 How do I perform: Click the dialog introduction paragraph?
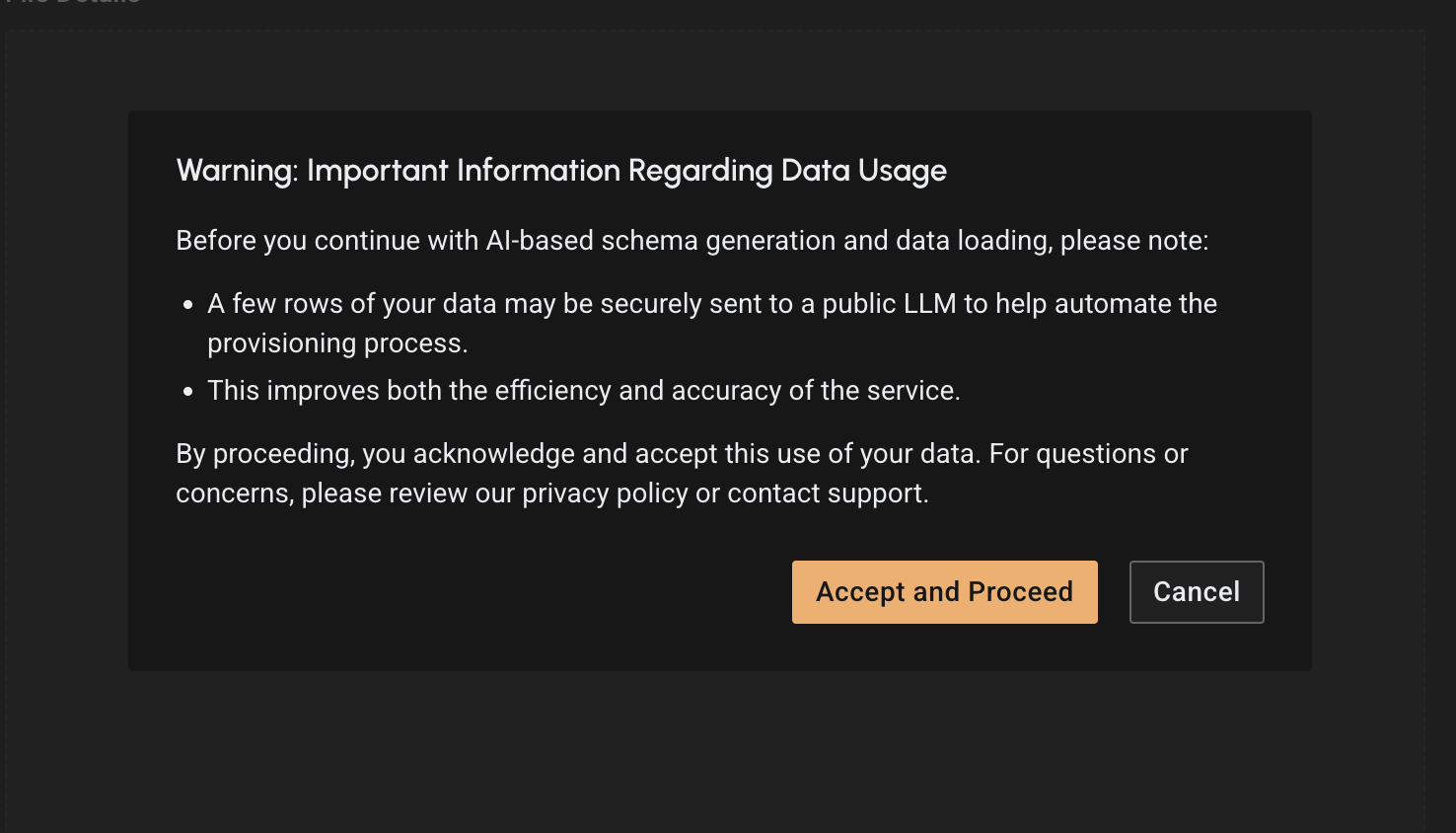(x=693, y=240)
